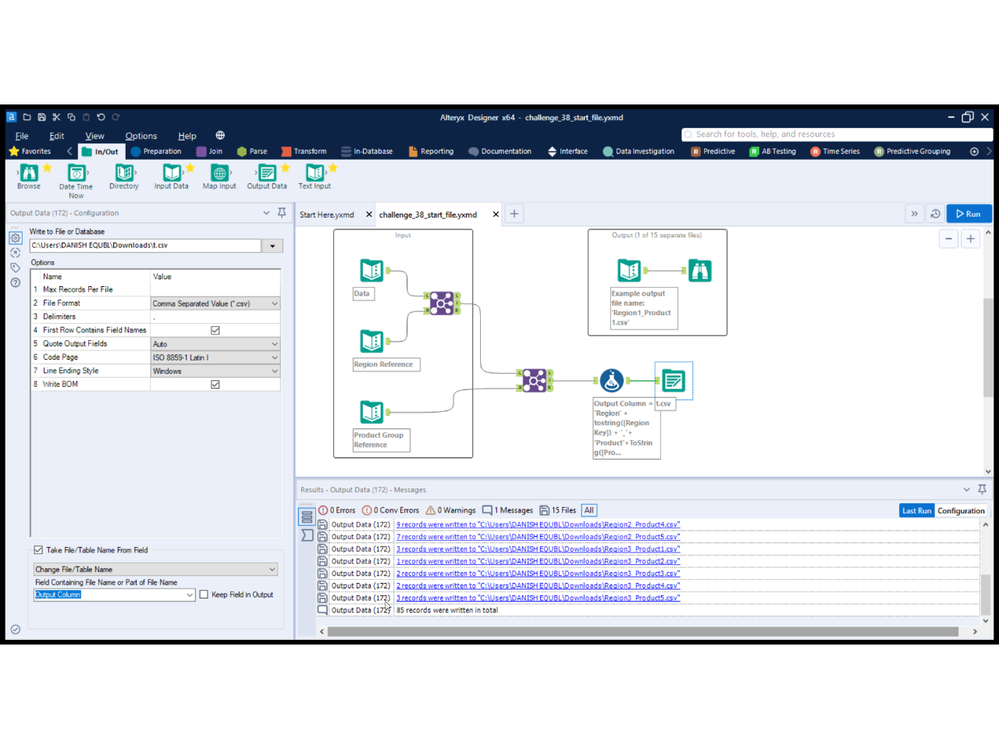999x749 pixels.
Task: Open the Help question icon in configuration
Action: [x=15, y=283]
